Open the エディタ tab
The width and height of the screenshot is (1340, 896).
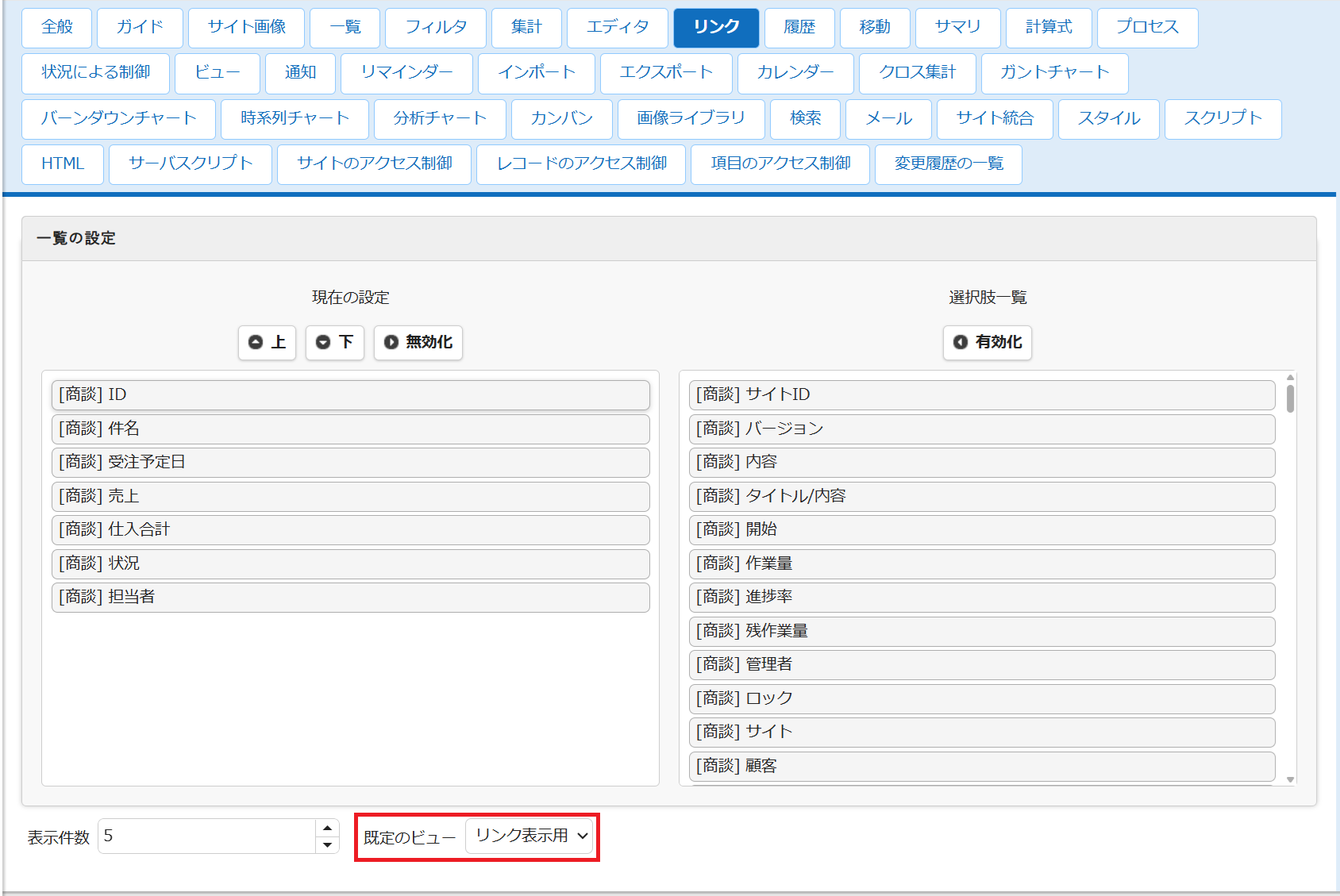(x=618, y=27)
